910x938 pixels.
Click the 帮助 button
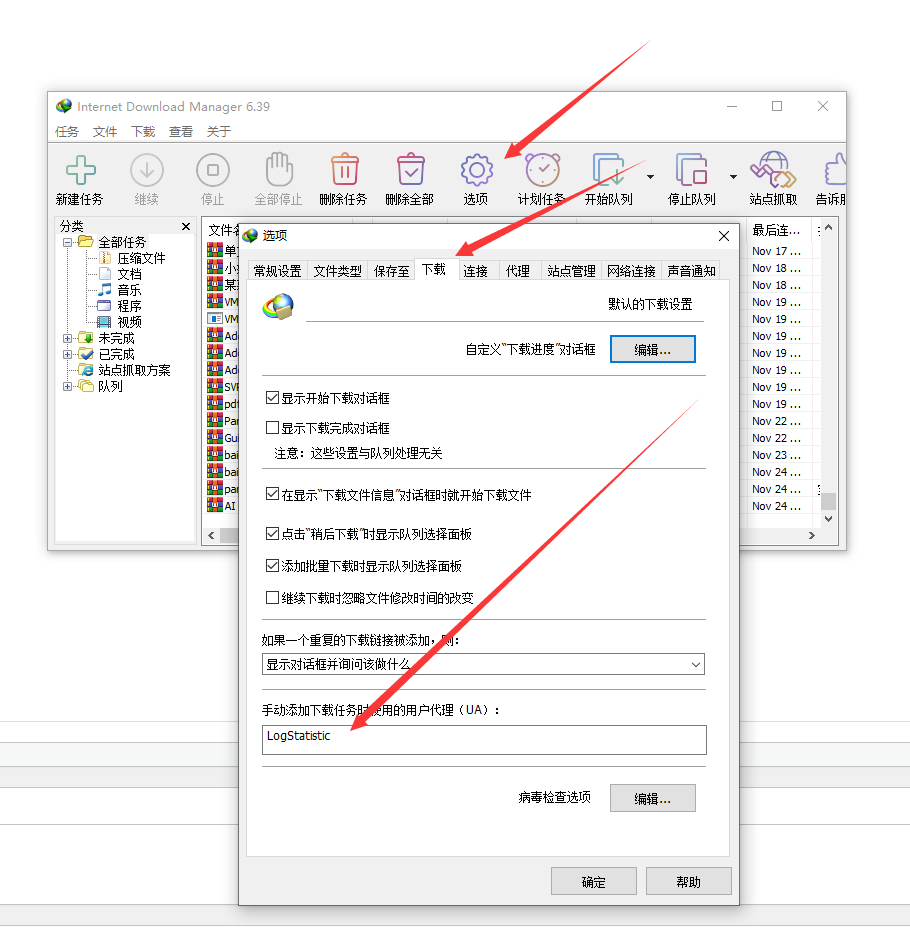point(689,881)
